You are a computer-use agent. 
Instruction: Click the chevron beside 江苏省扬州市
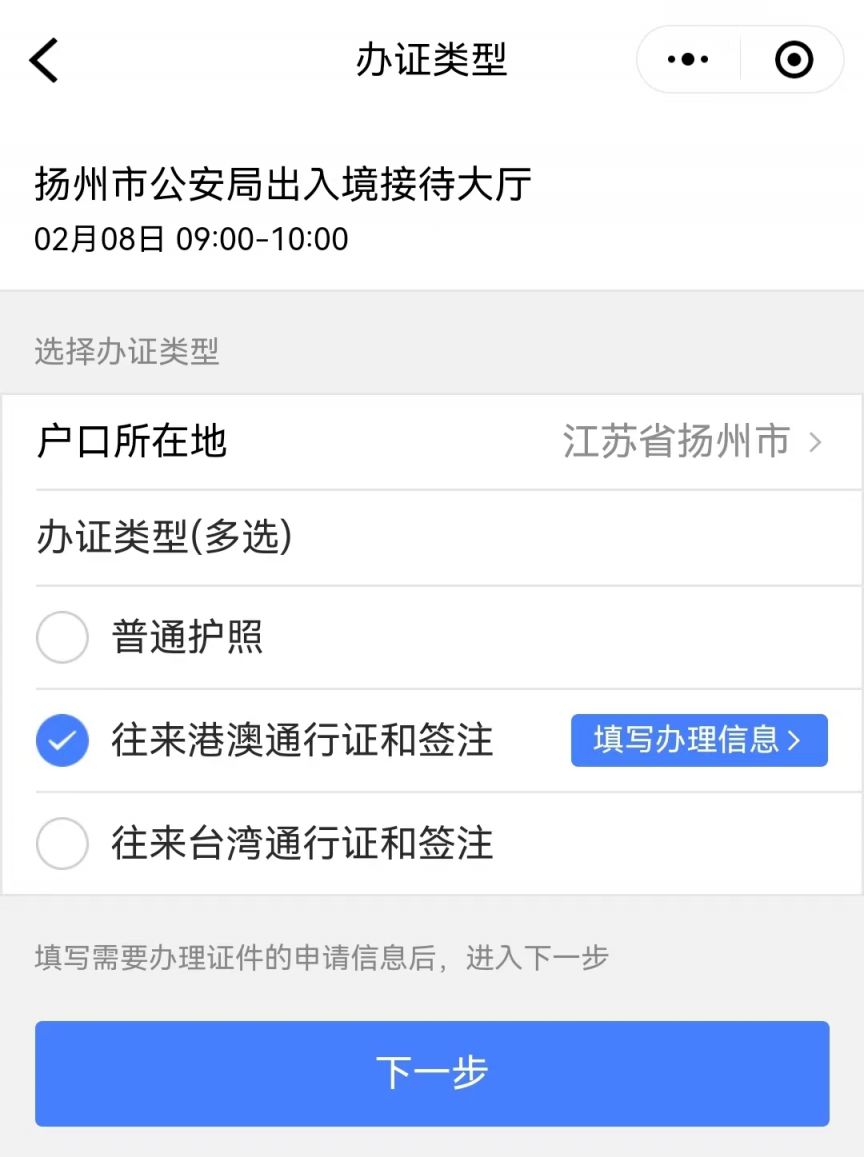815,442
